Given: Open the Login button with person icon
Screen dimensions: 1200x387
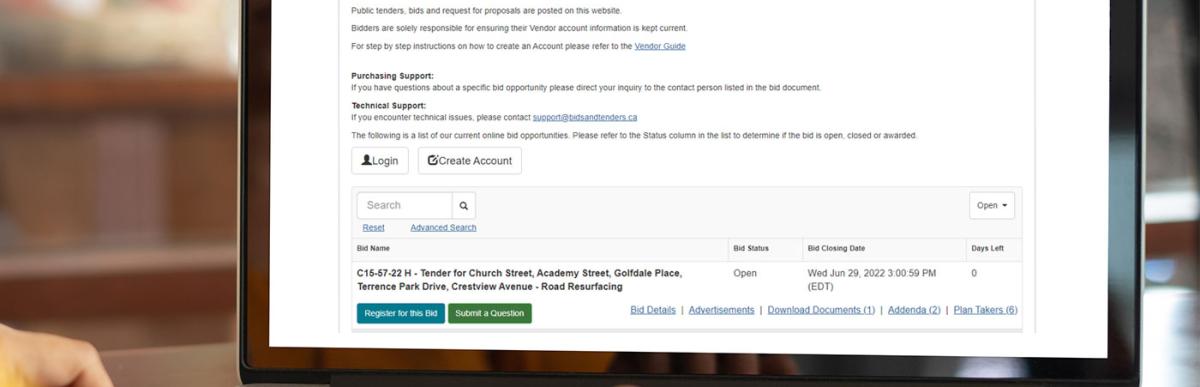Looking at the screenshot, I should click(380, 161).
